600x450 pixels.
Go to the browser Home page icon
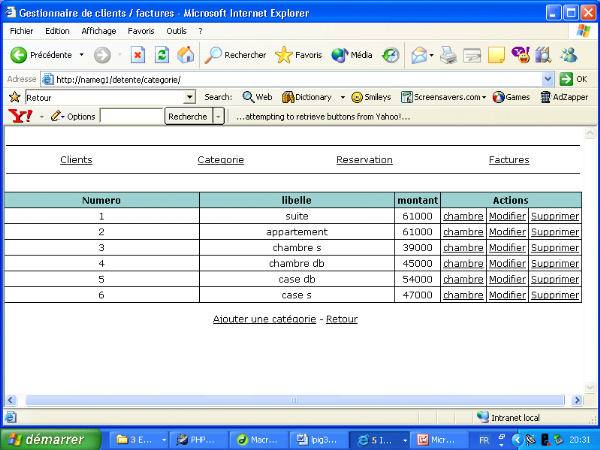click(x=185, y=55)
